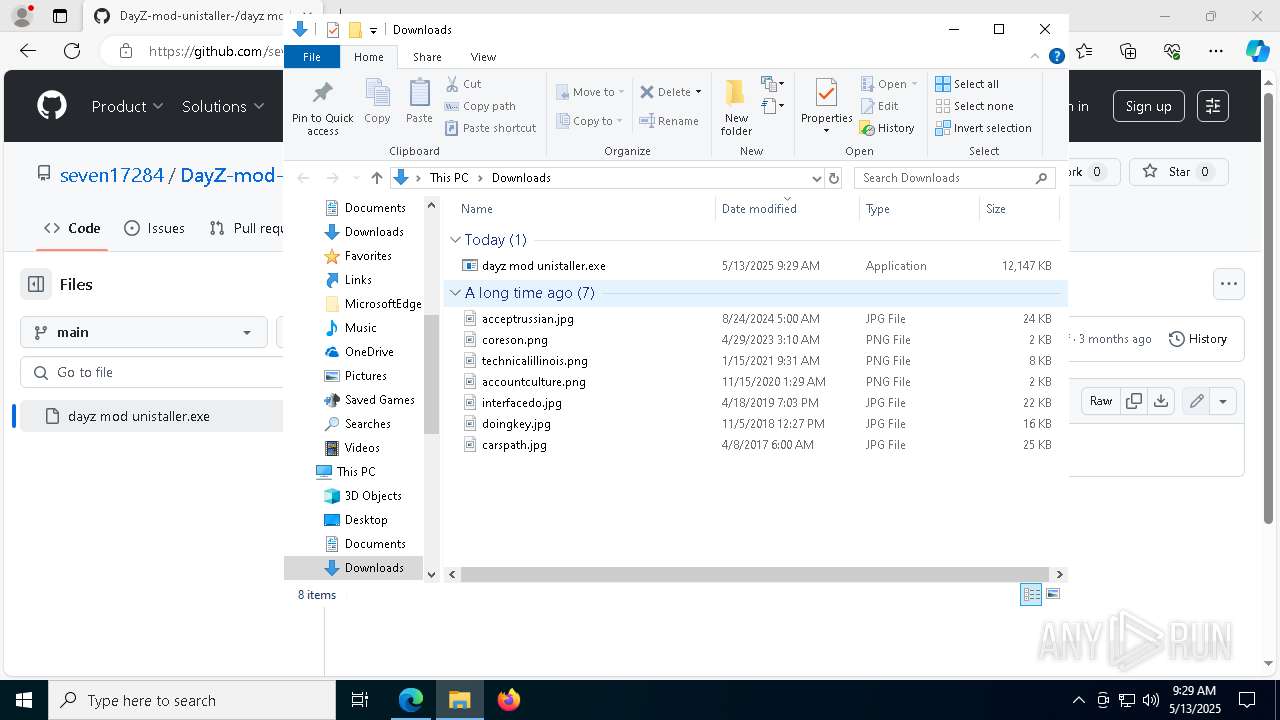This screenshot has width=1280, height=720.
Task: Open GitHub homepage logo
Action: [52, 106]
